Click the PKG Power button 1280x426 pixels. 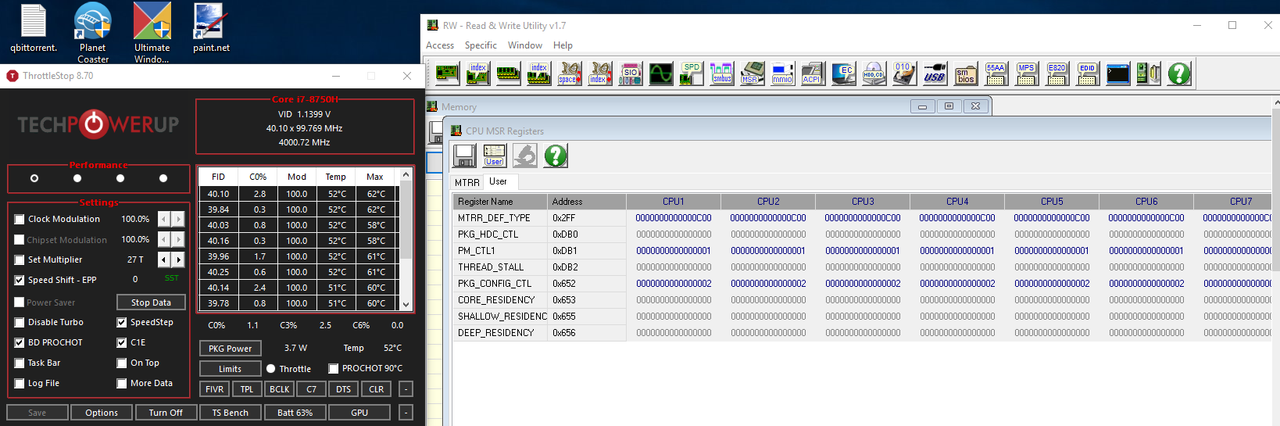pos(230,348)
